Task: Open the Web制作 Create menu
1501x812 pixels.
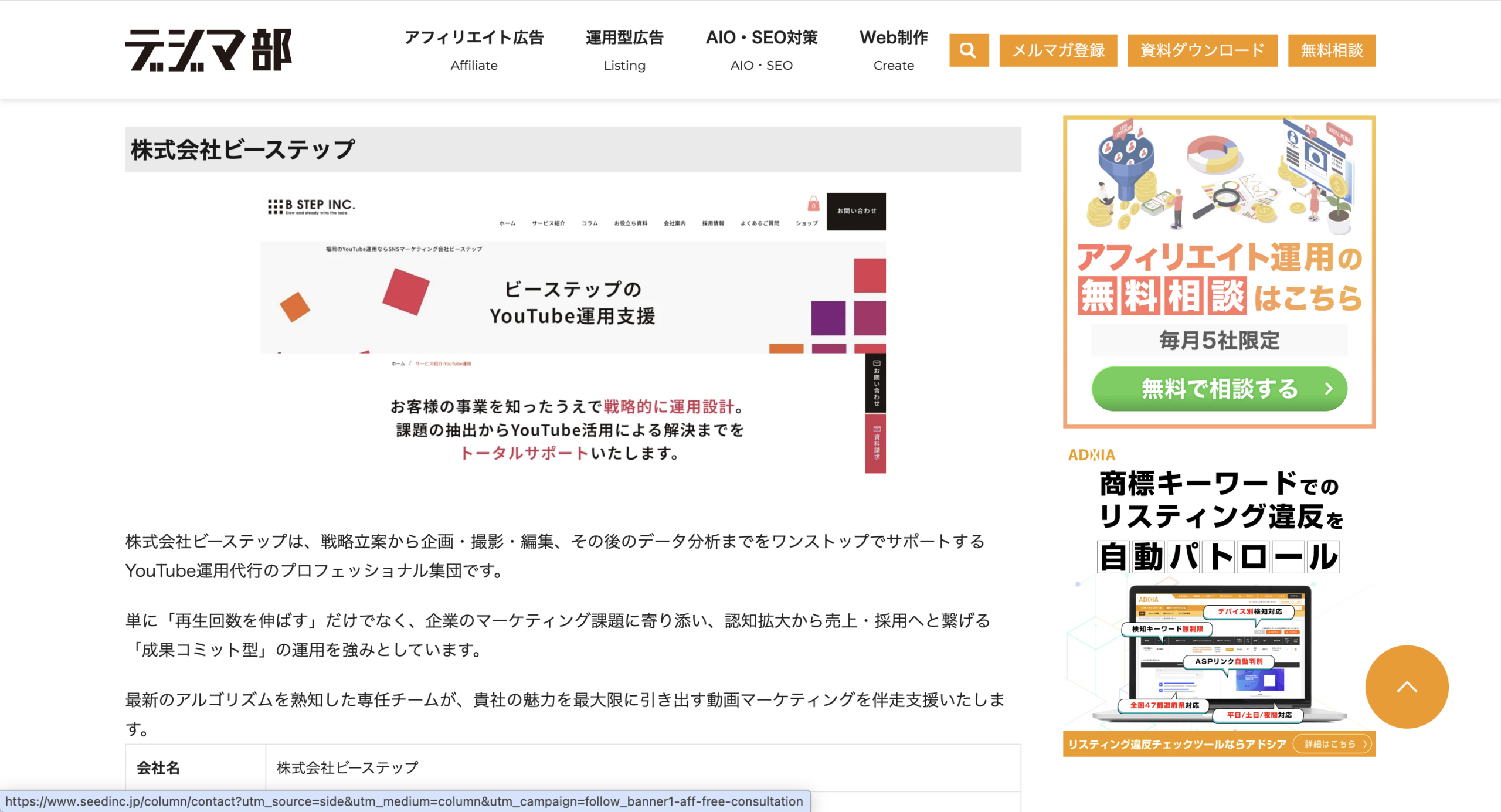Action: pyautogui.click(x=894, y=50)
